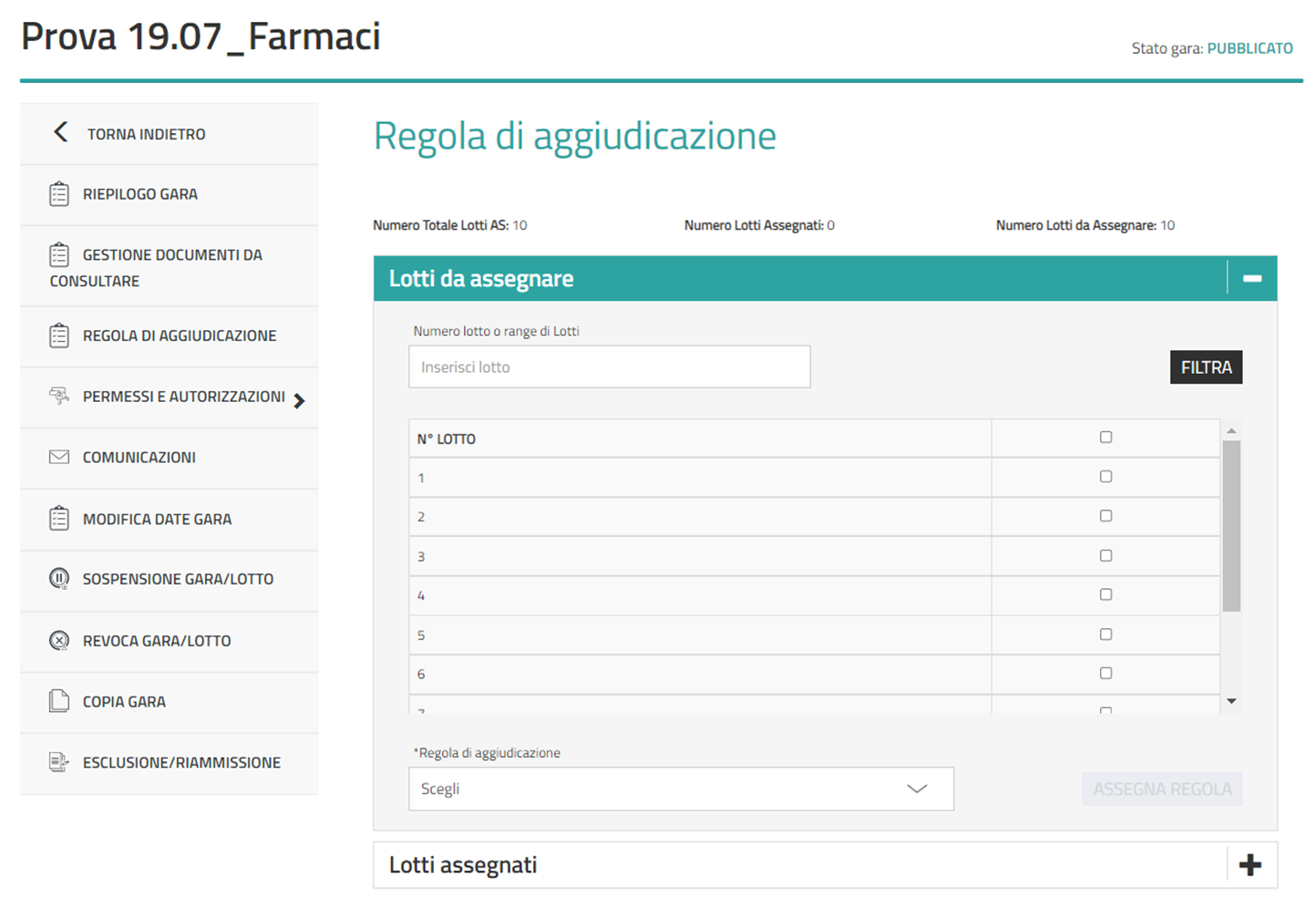Screen dimensions: 1316x899
Task: Click the Assegna Regola button
Action: (1162, 789)
